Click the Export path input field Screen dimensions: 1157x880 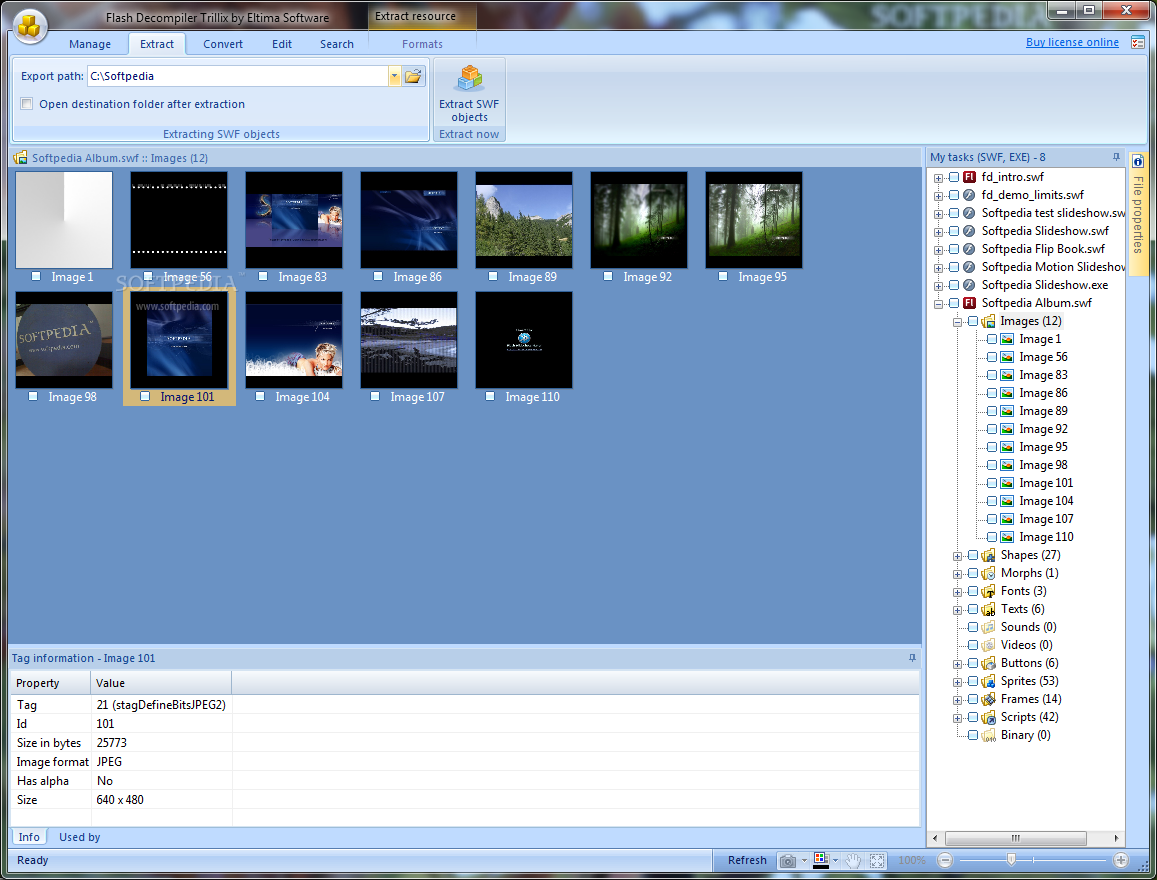point(238,76)
